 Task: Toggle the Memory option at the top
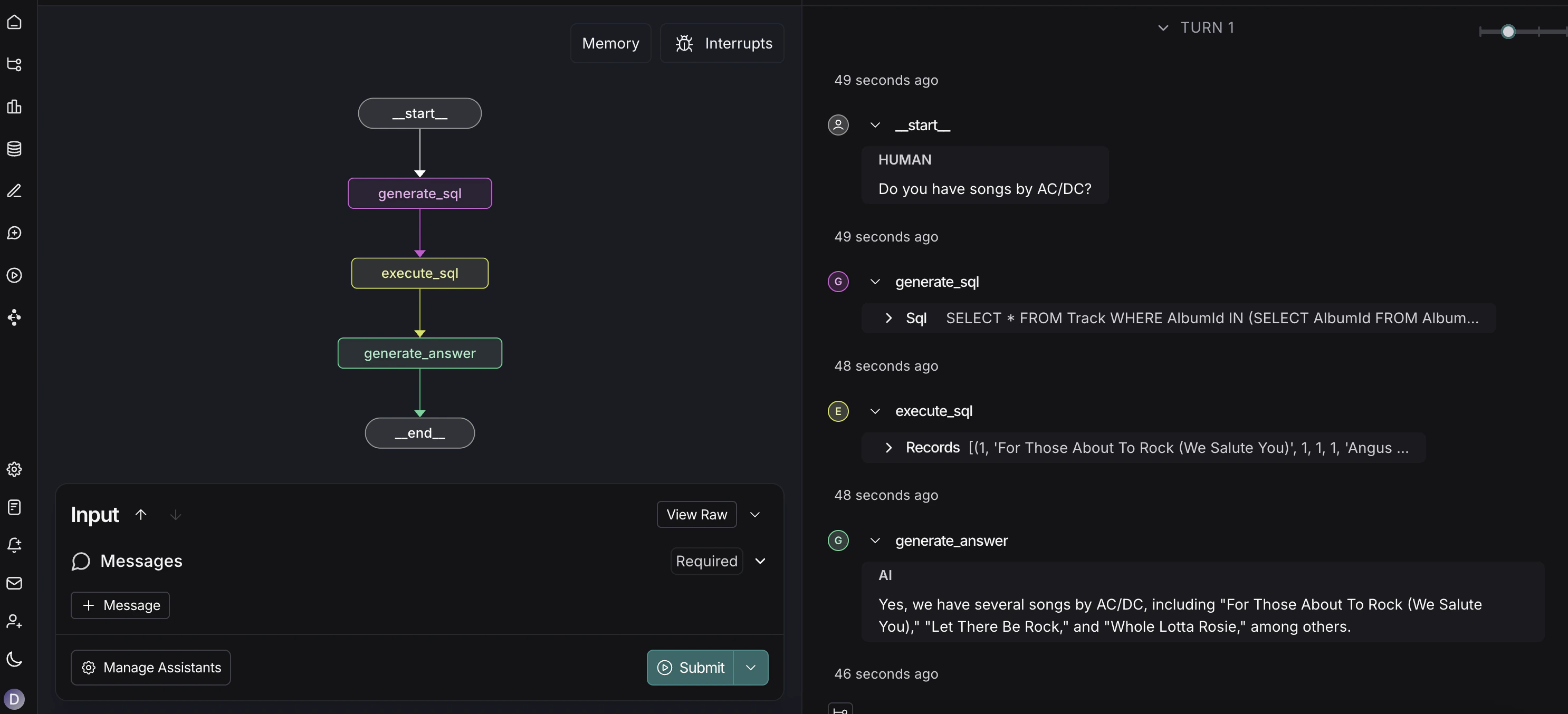click(610, 43)
